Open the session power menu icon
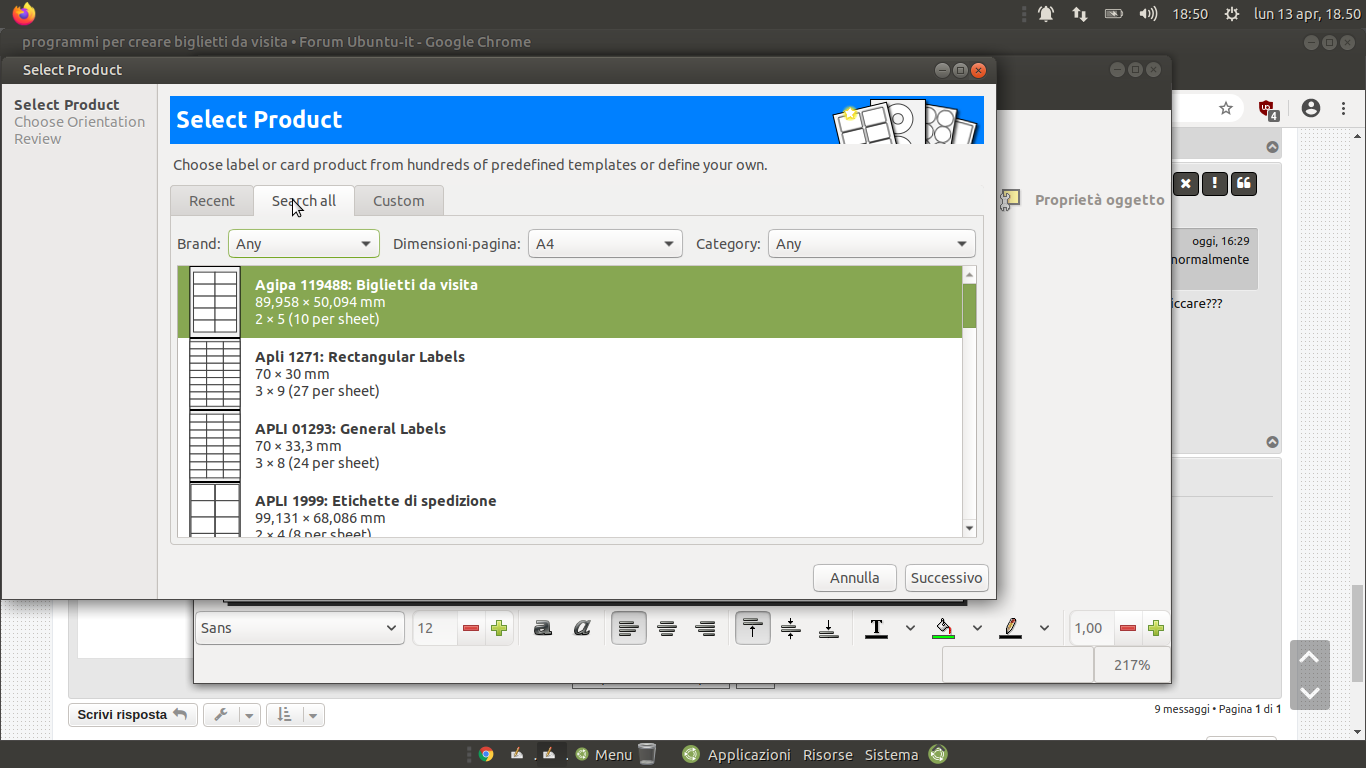Screen dimensions: 1366x768 pos(1232,14)
